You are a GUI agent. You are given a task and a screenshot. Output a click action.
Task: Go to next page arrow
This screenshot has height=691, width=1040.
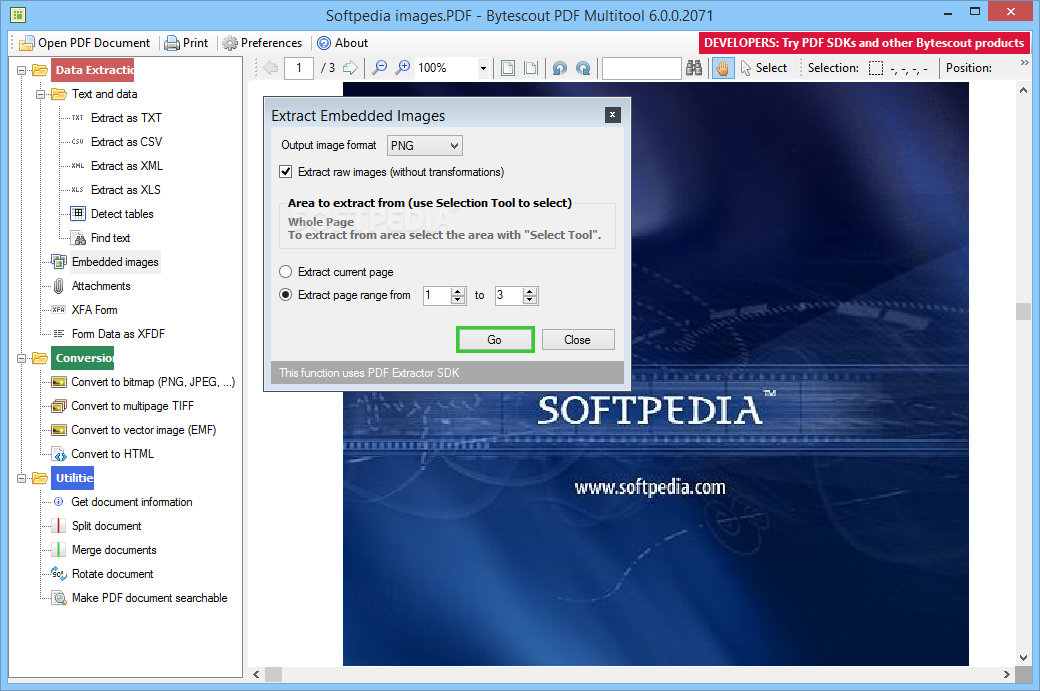pos(350,68)
